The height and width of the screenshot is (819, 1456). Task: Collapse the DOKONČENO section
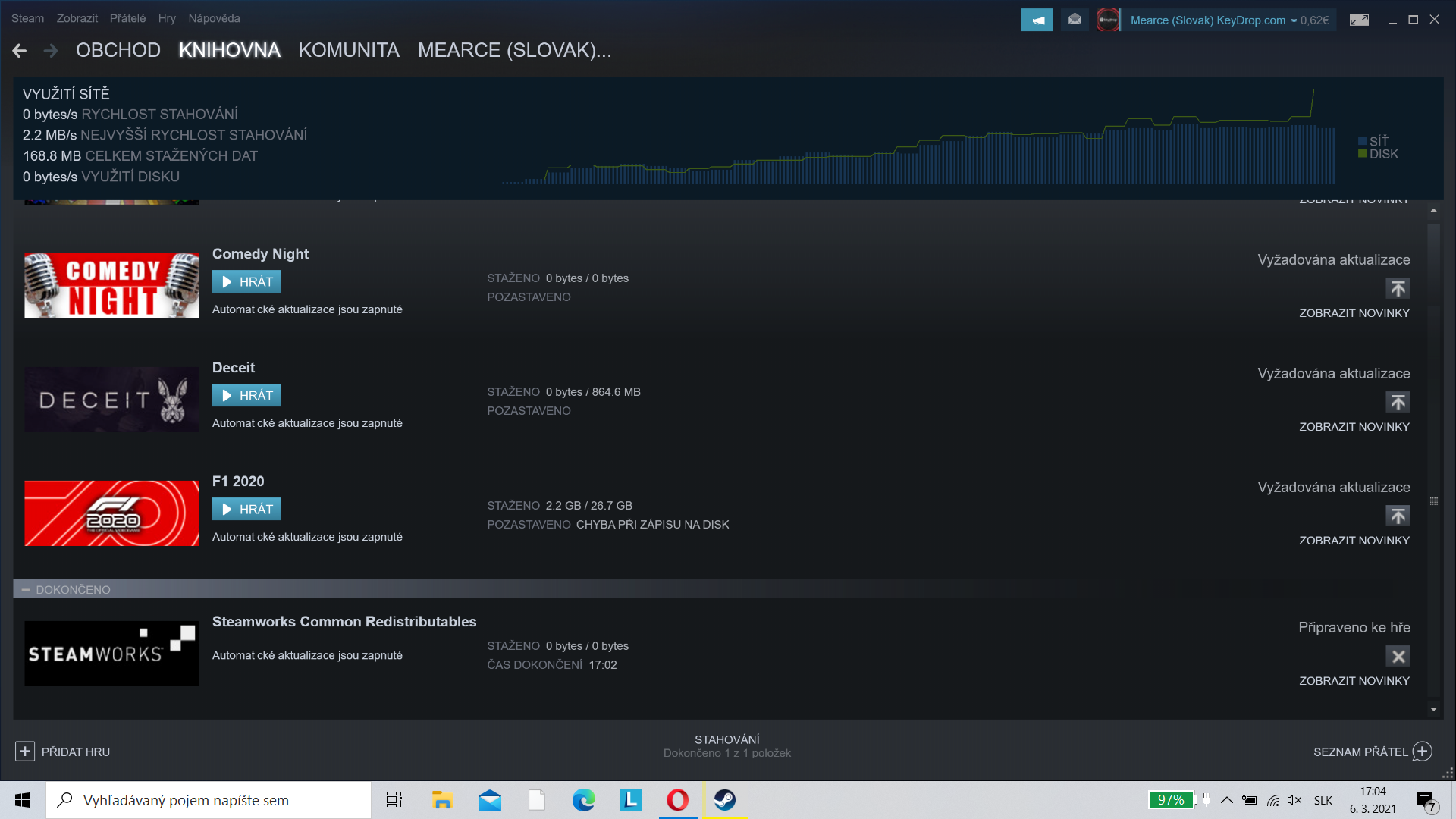tap(26, 590)
